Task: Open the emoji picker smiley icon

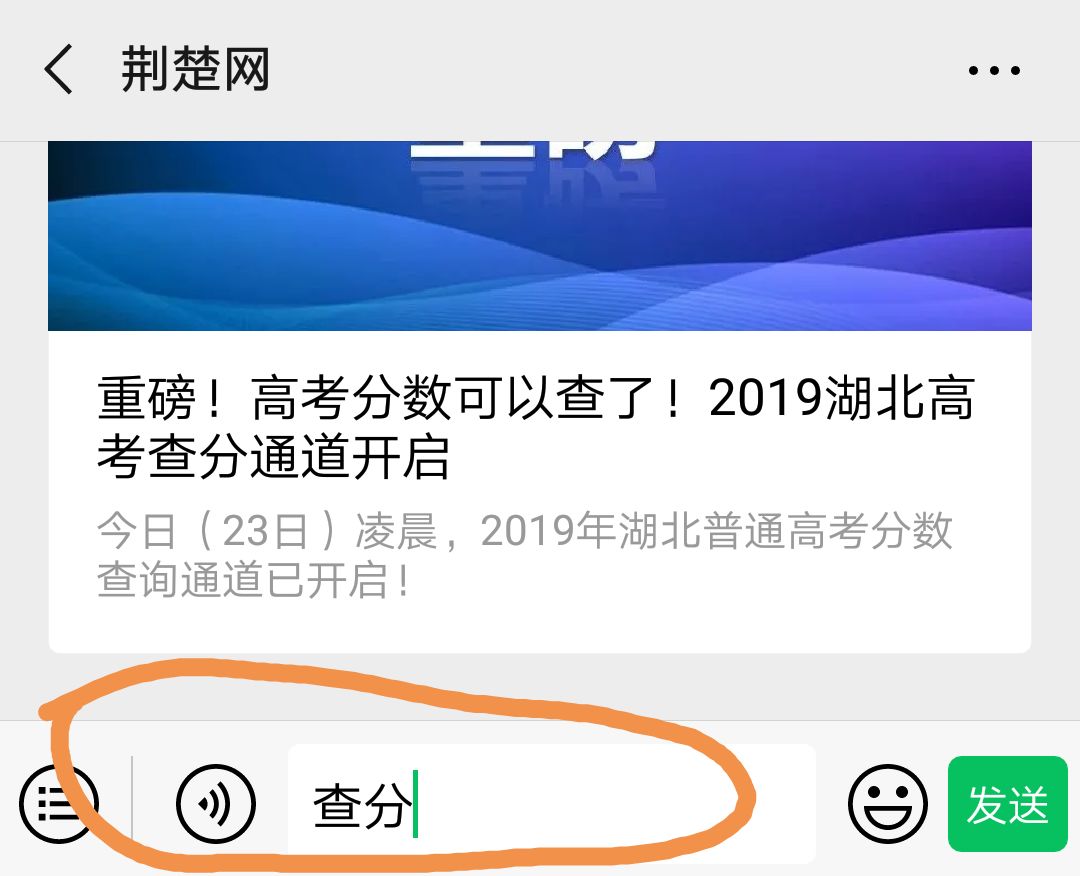Action: pos(888,804)
